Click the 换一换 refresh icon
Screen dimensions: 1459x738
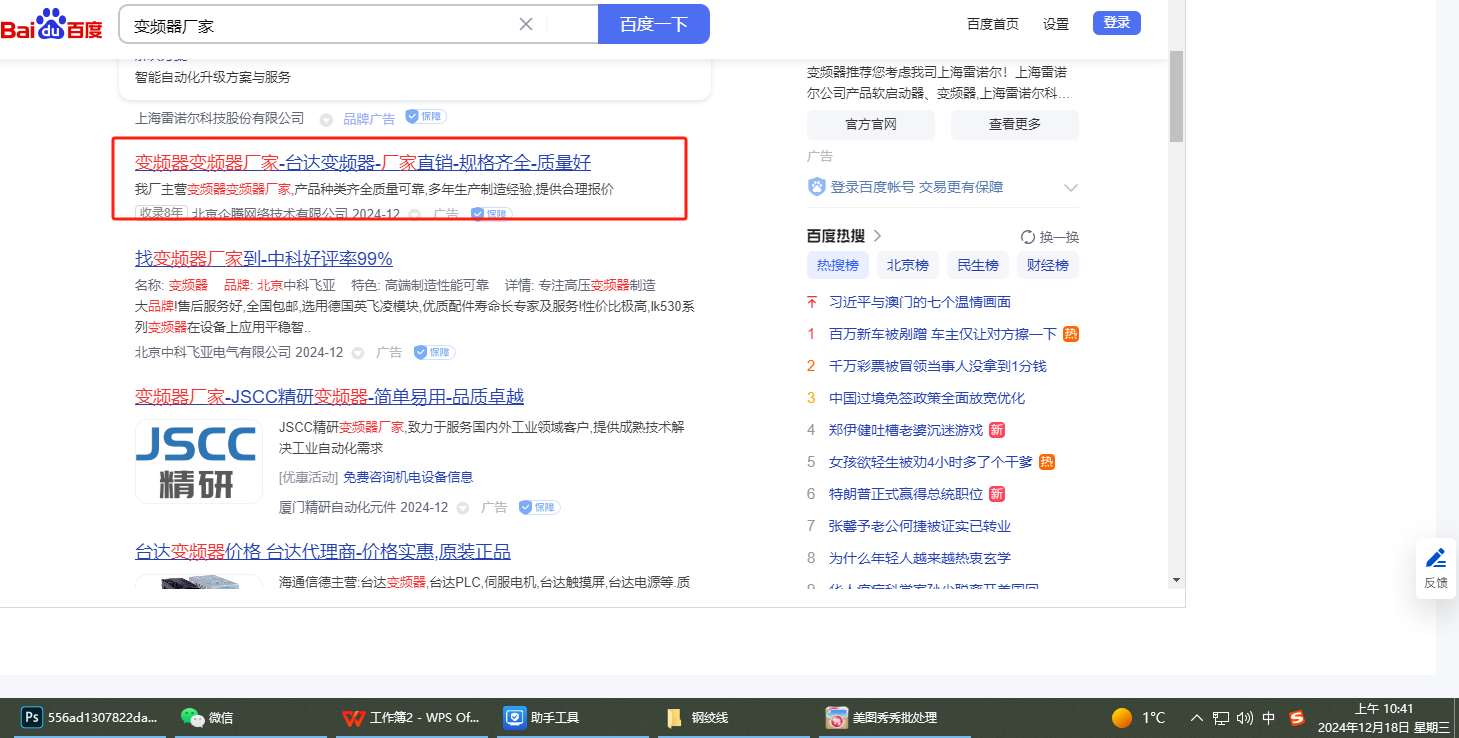tap(1027, 237)
